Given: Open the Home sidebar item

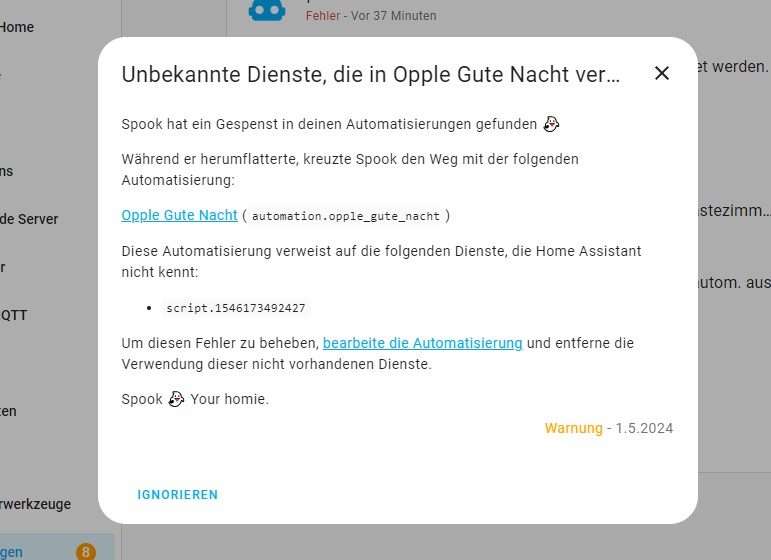Looking at the screenshot, I should point(17,27).
